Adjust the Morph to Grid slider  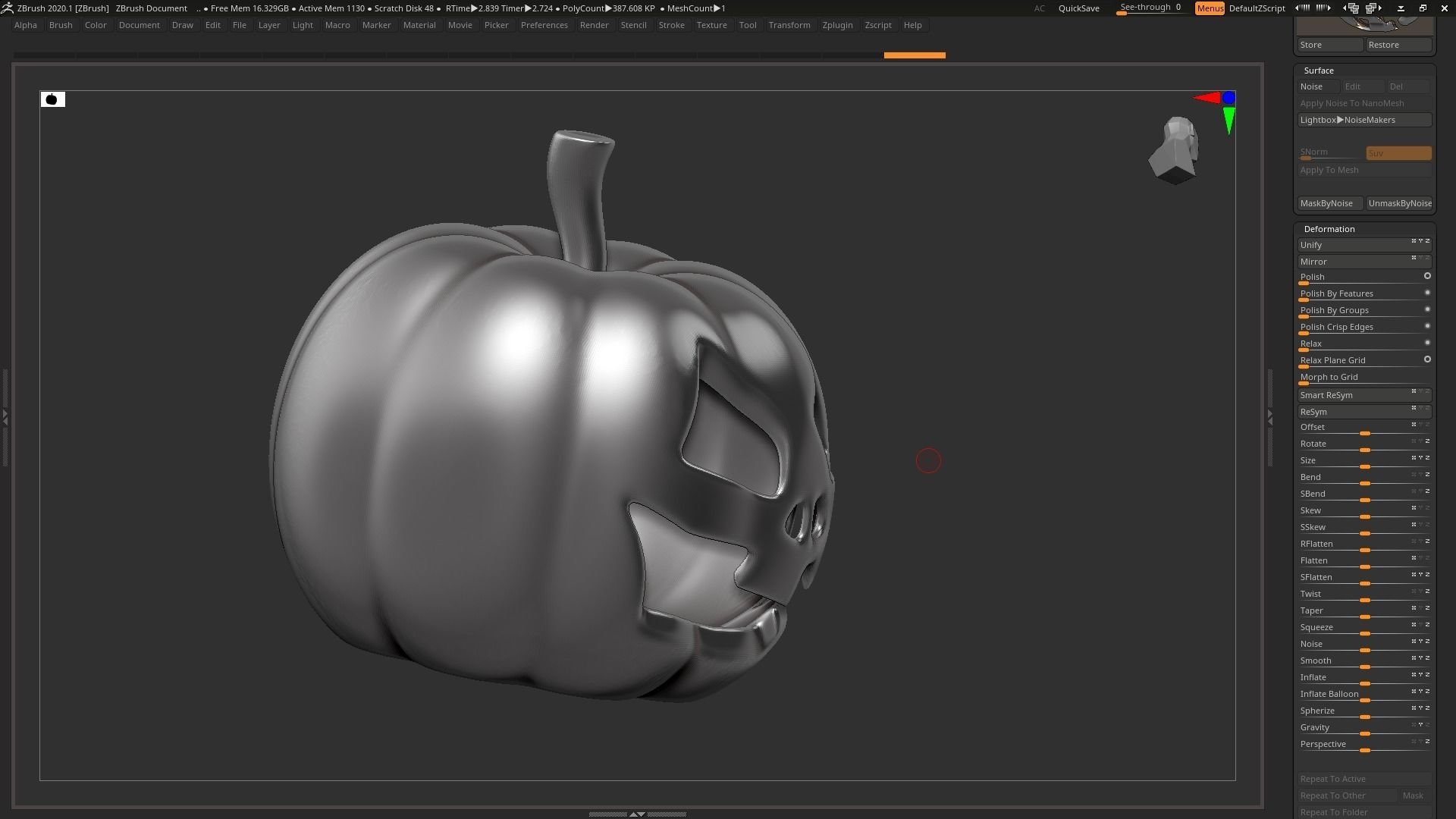tap(1364, 378)
